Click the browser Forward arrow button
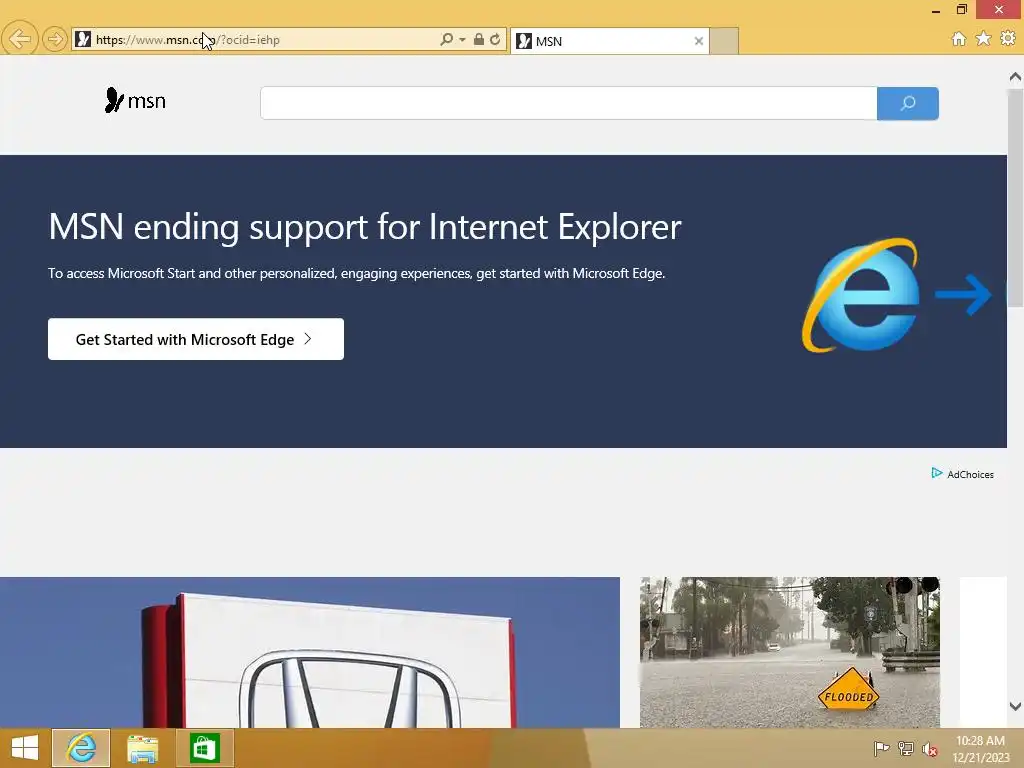The height and width of the screenshot is (768, 1024). (x=55, y=39)
